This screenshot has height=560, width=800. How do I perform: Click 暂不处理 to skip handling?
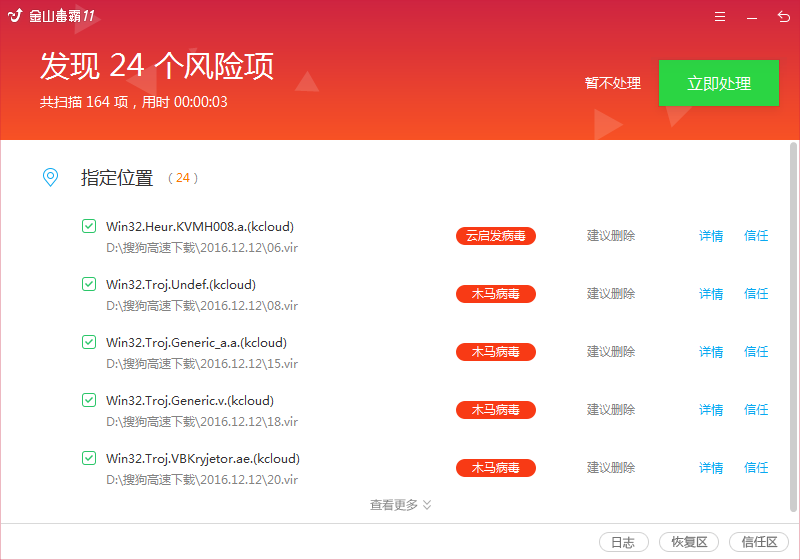pos(612,83)
